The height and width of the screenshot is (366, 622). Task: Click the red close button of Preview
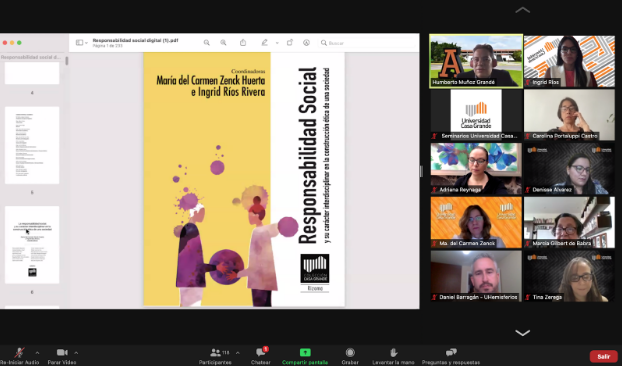pos(5,43)
